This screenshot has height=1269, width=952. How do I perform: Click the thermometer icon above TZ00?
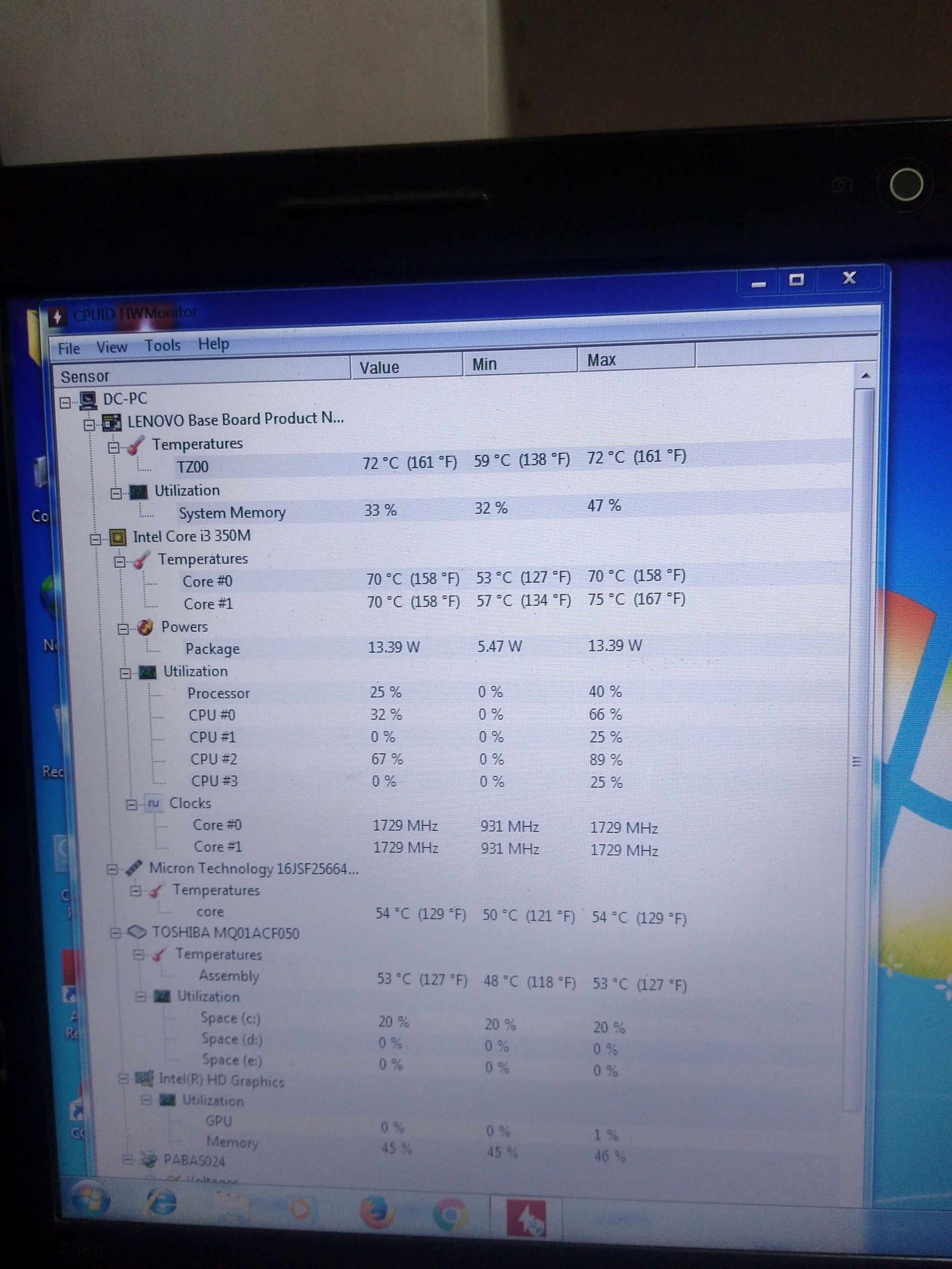pyautogui.click(x=136, y=445)
